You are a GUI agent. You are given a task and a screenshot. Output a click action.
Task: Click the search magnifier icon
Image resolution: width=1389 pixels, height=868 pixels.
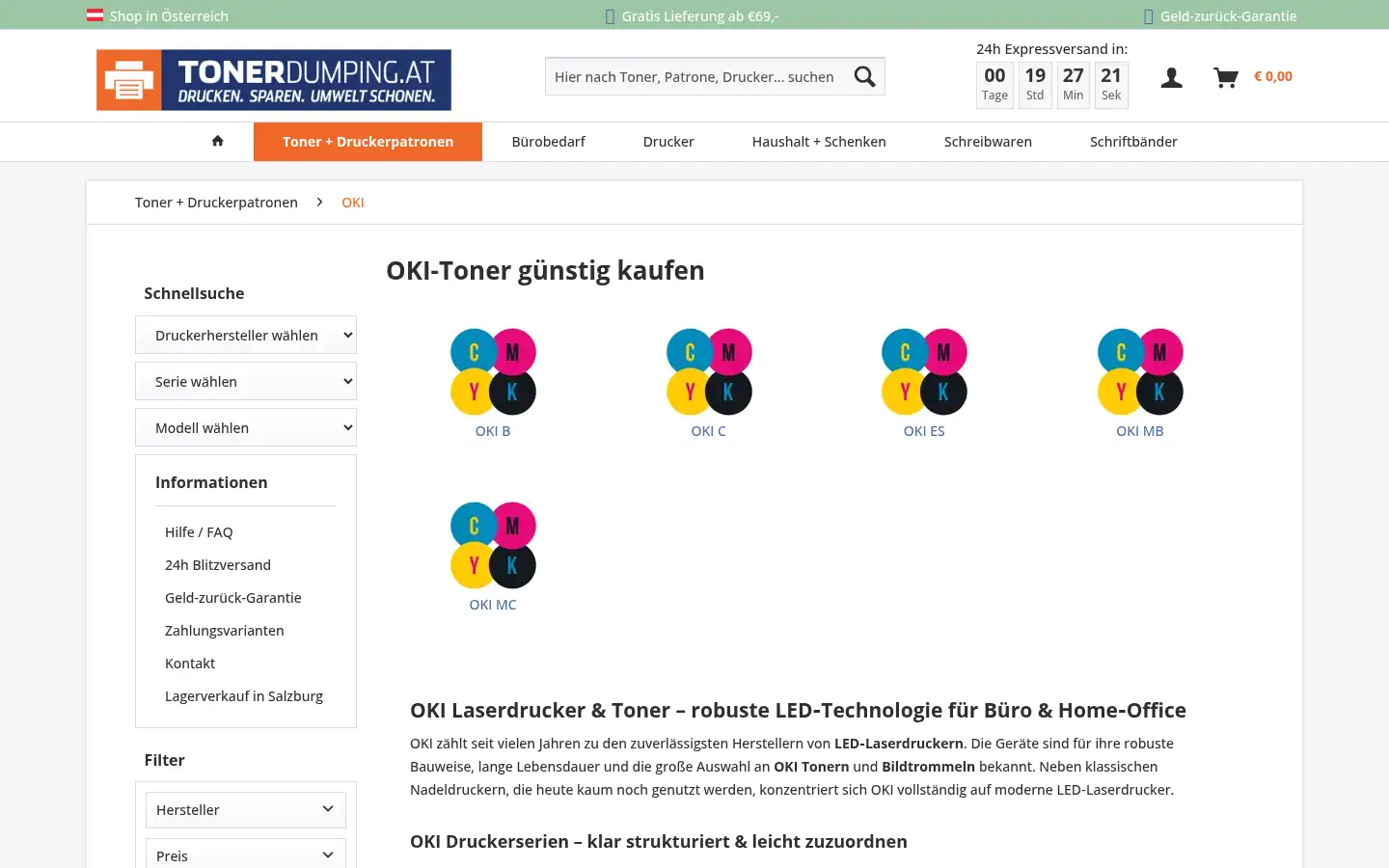pyautogui.click(x=865, y=77)
